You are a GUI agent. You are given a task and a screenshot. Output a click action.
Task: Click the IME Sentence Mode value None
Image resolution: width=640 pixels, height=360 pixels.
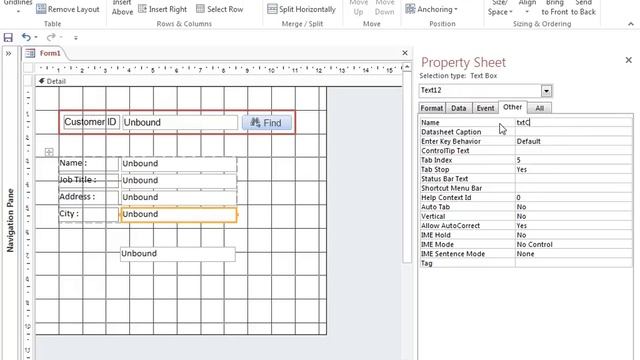point(573,254)
